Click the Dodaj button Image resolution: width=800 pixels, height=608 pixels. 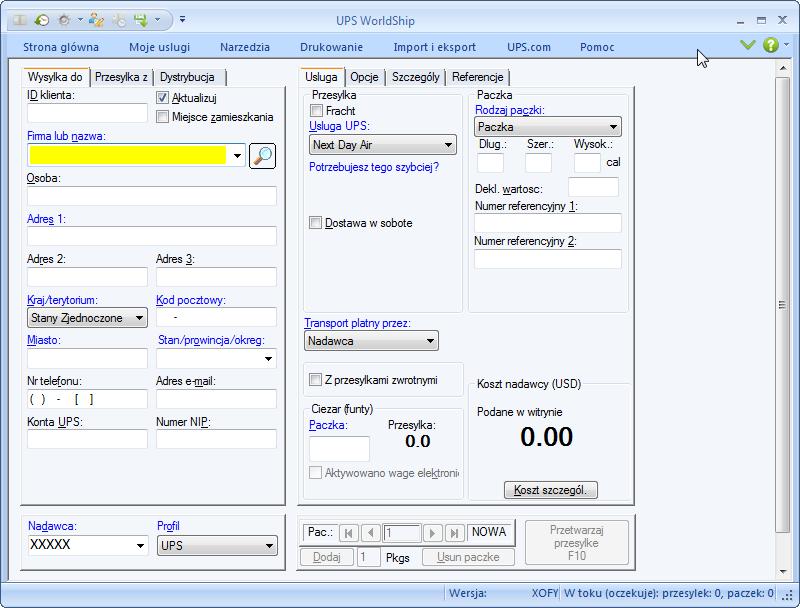pyautogui.click(x=327, y=557)
